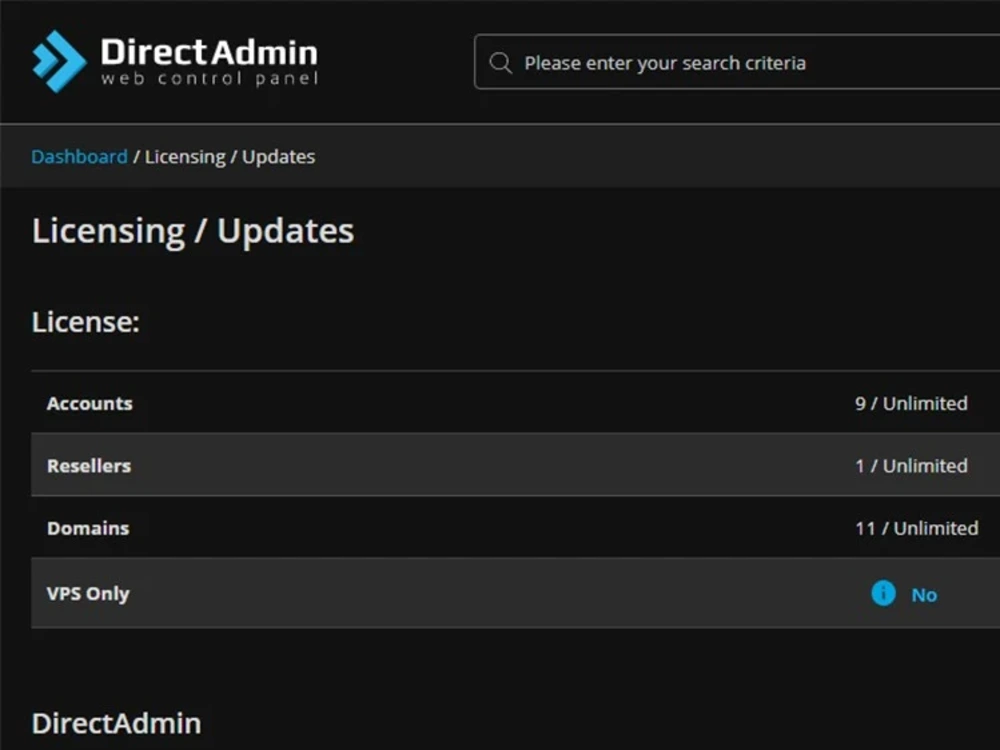The image size is (1000, 750).
Task: Click inside the search criteria input field
Action: click(x=700, y=62)
